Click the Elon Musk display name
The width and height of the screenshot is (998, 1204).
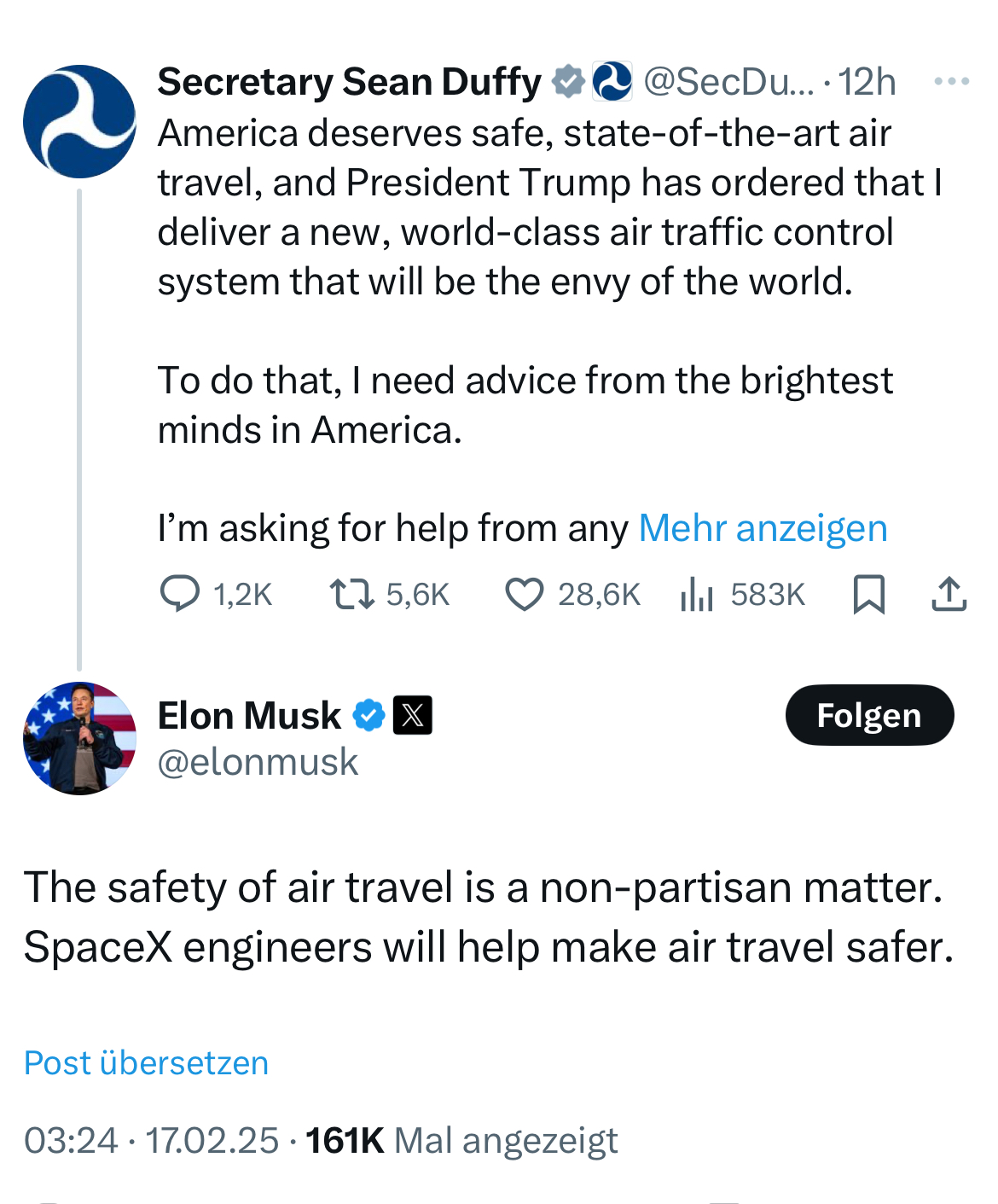(249, 715)
